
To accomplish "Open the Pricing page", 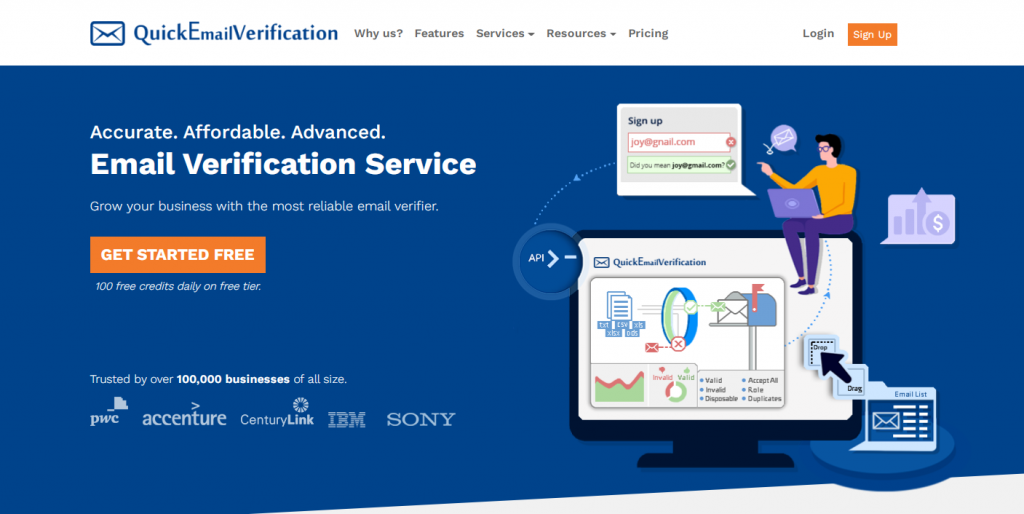I will click(648, 33).
